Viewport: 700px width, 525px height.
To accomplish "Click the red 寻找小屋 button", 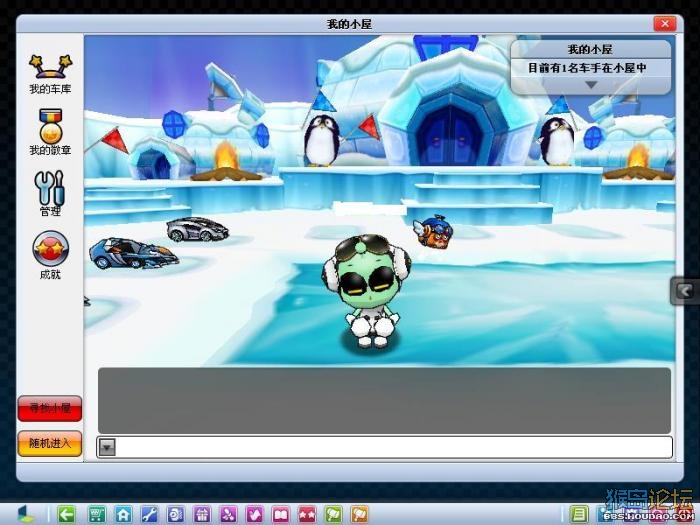I will (50, 408).
